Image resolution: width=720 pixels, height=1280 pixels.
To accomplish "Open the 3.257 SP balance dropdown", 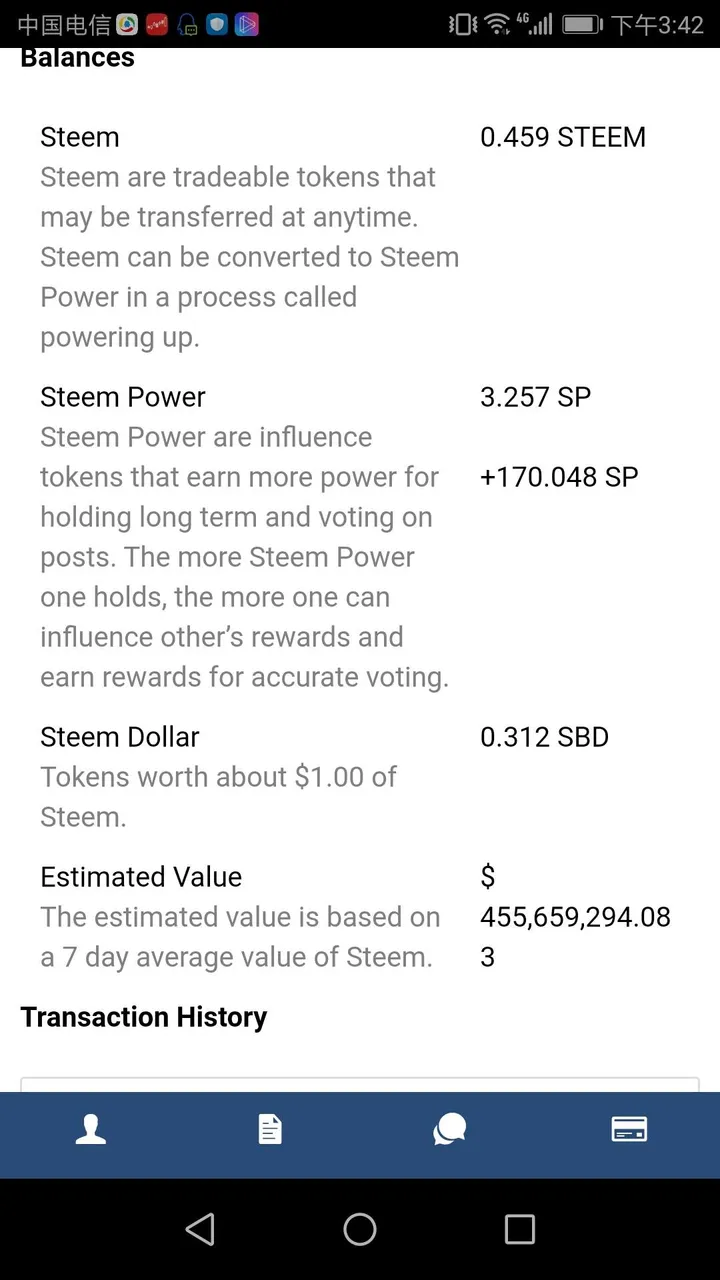I will tap(536, 397).
